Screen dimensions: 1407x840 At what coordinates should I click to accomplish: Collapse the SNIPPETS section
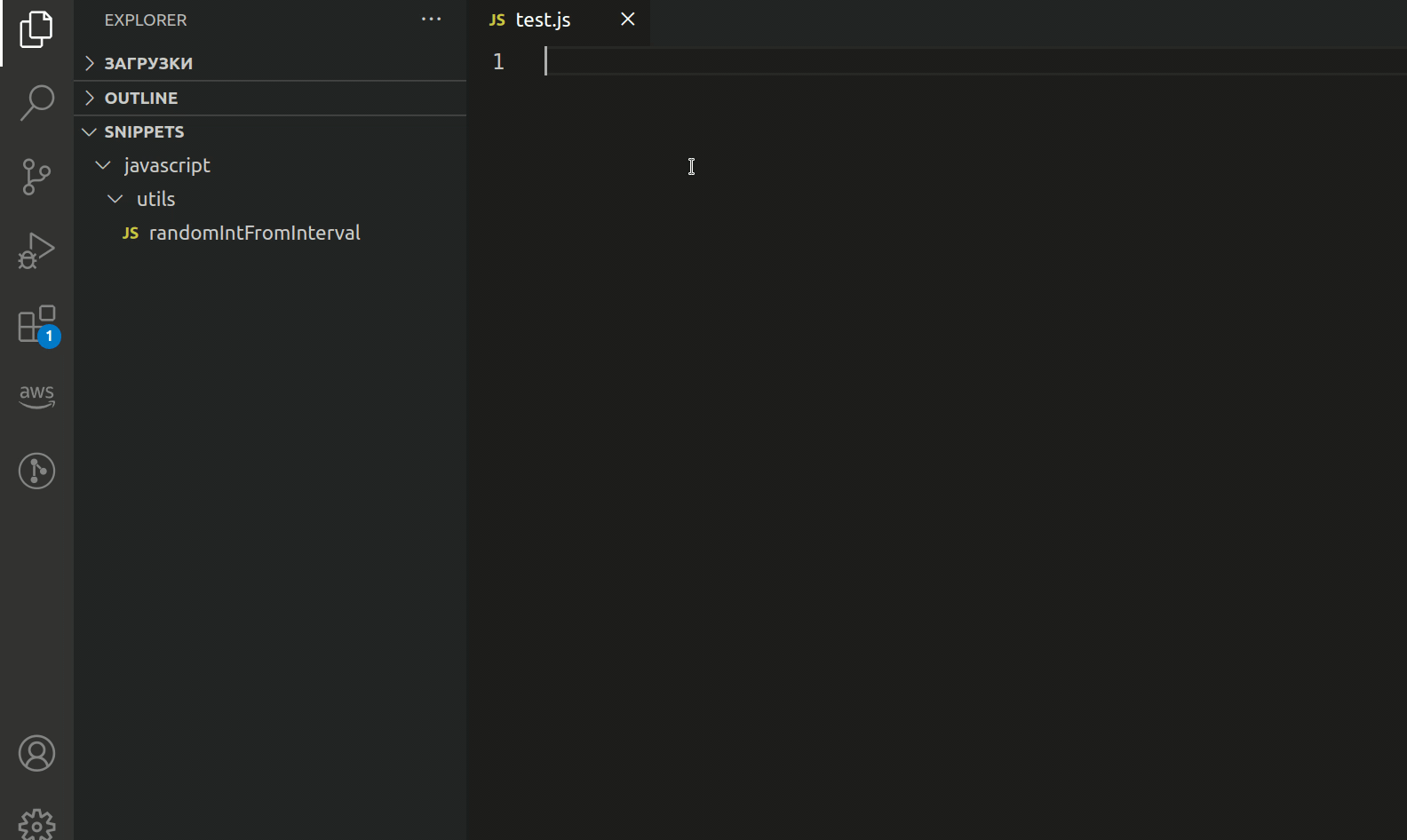[x=144, y=131]
